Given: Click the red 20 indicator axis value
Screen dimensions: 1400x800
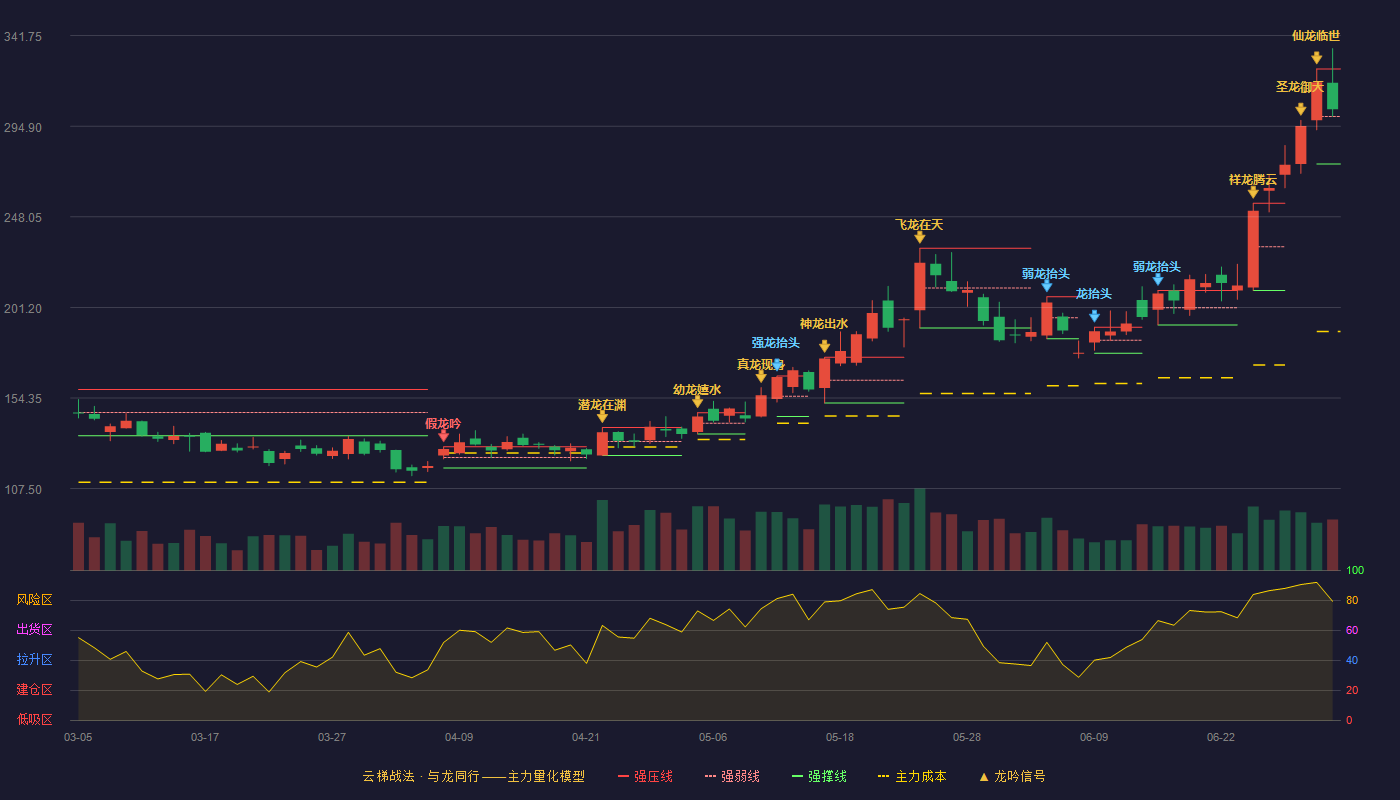Looking at the screenshot, I should [1352, 690].
